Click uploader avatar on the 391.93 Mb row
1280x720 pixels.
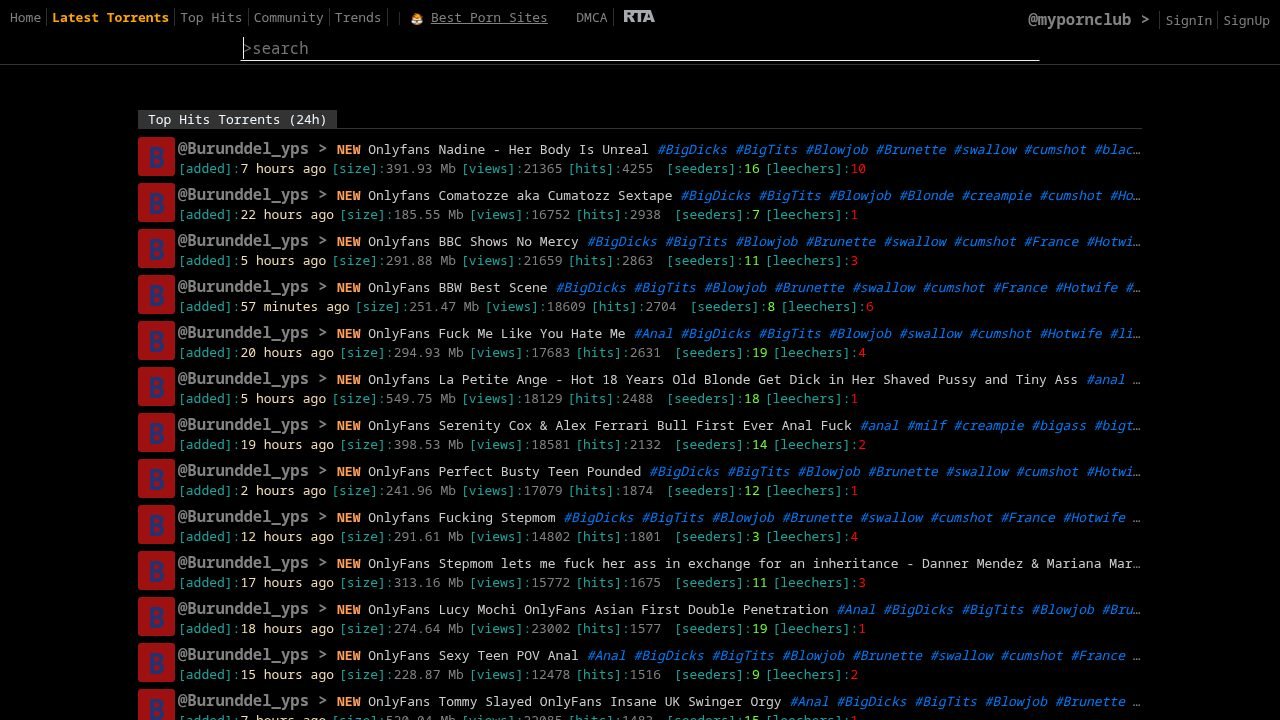(x=156, y=157)
